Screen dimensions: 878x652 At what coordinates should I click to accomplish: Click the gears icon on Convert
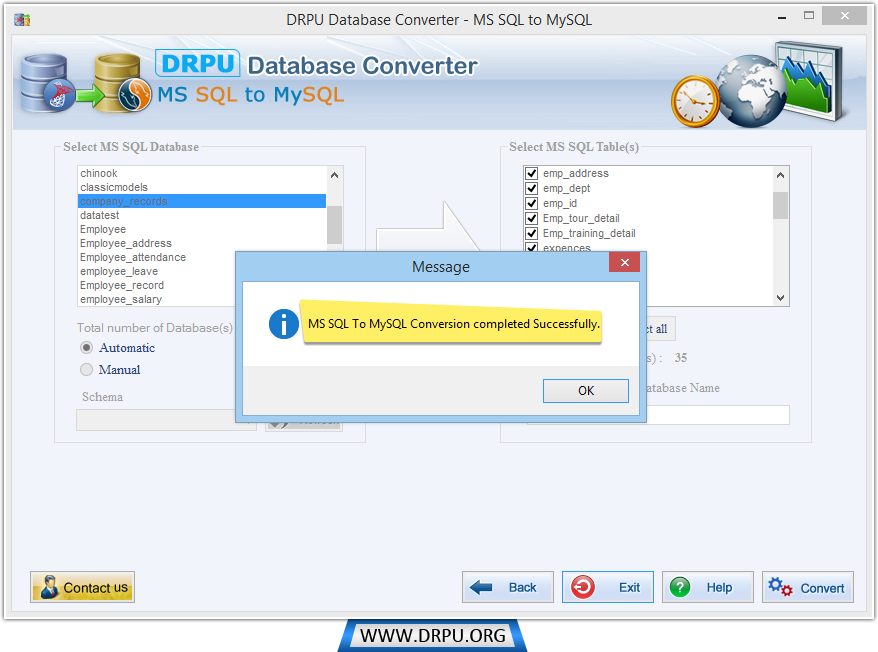point(780,587)
